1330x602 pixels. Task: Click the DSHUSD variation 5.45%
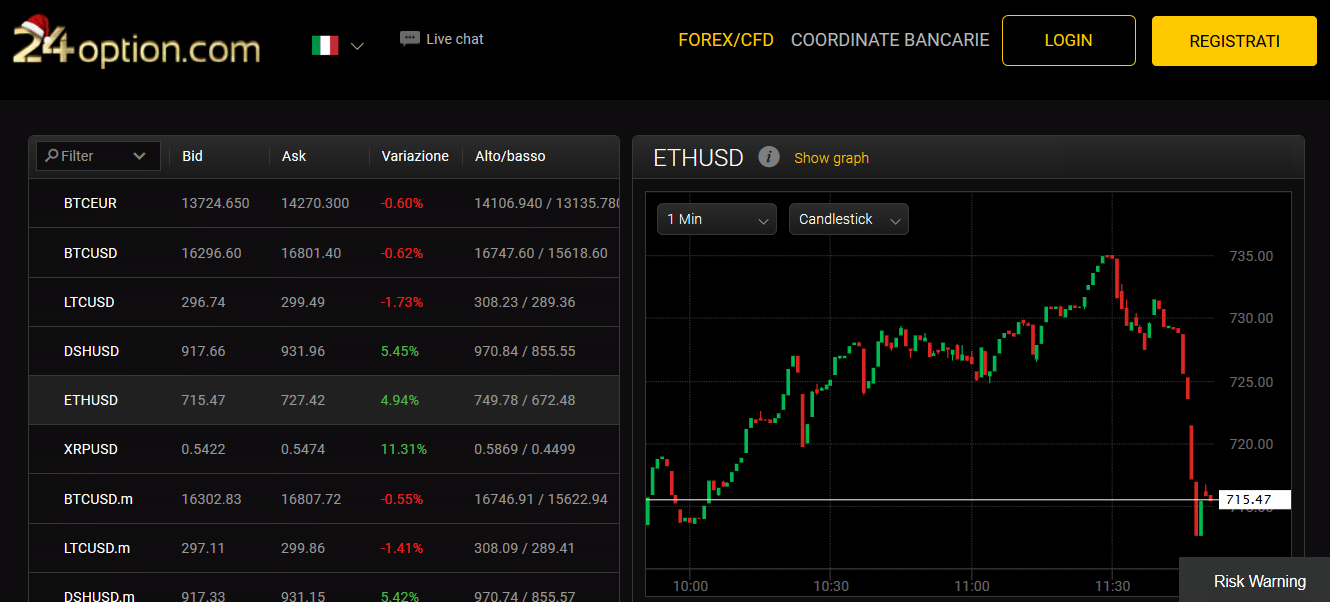coord(400,351)
